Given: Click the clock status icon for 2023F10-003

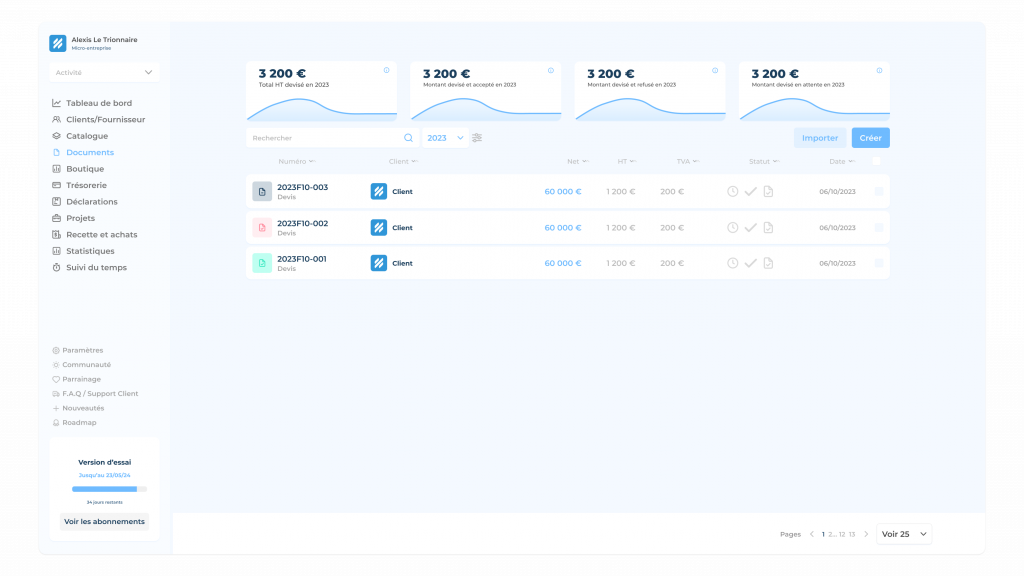Looking at the screenshot, I should [x=732, y=191].
